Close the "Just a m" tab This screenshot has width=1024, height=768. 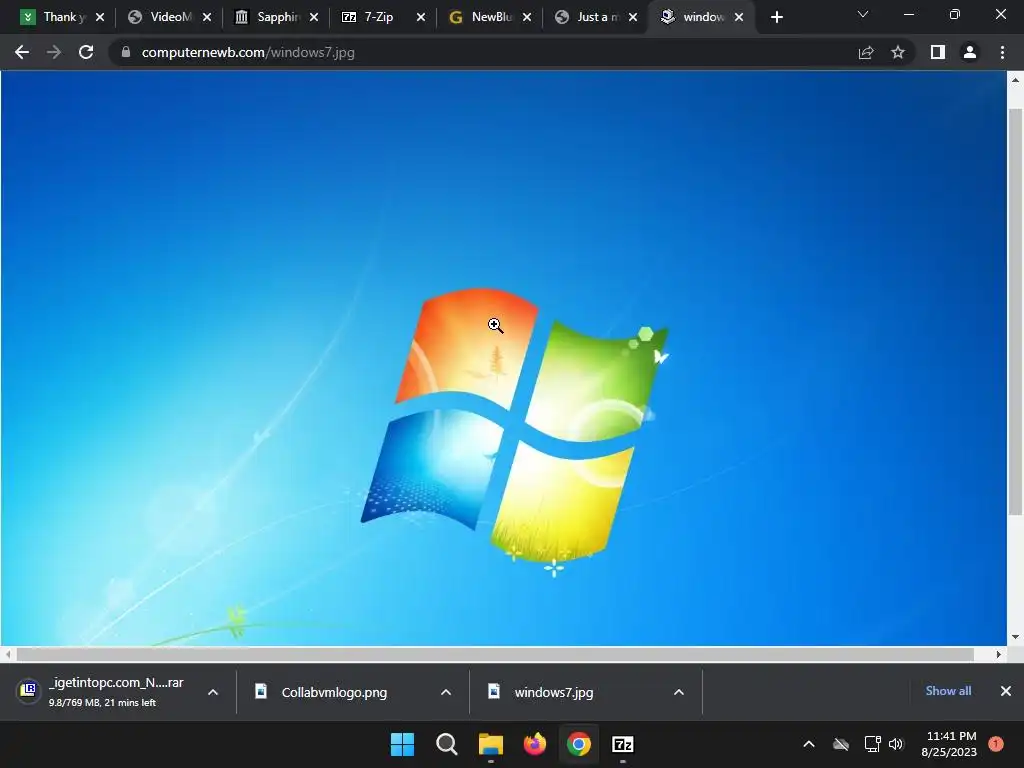(633, 18)
